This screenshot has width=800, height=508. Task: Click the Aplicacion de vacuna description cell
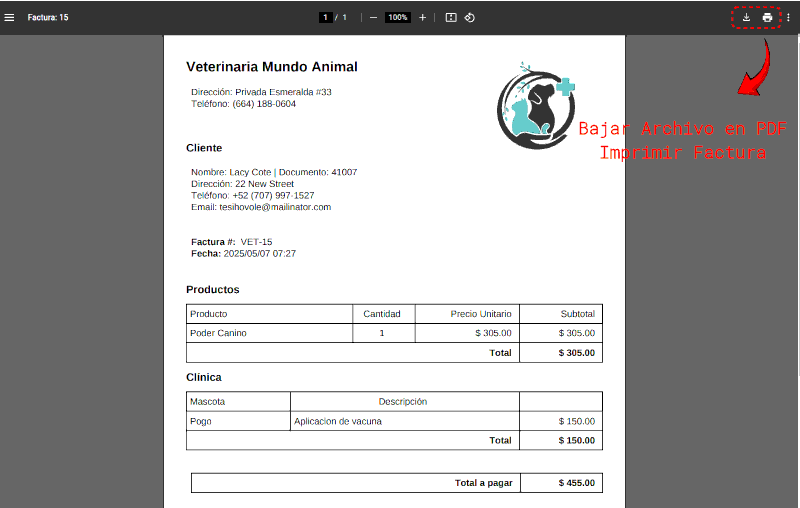tap(337, 421)
